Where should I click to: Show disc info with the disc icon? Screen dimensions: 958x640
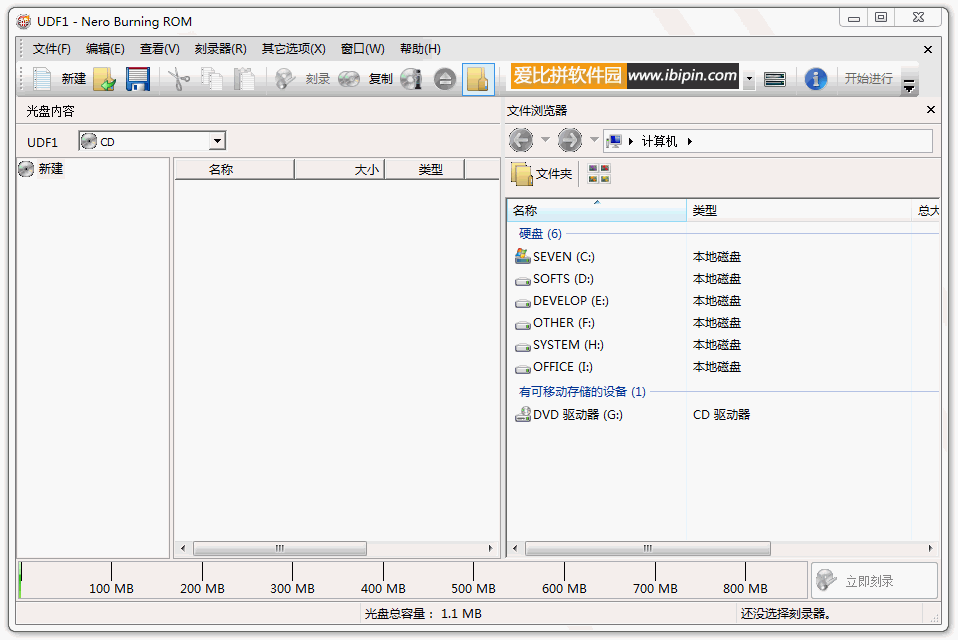pos(411,79)
